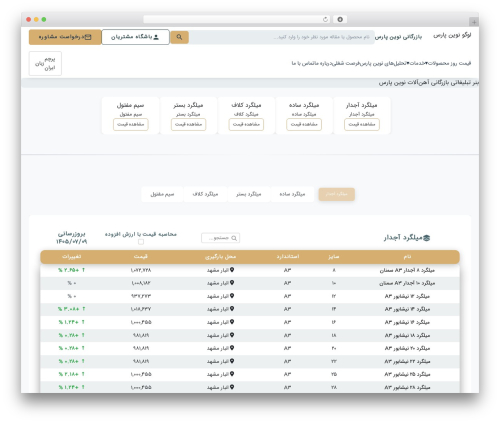Focus the product search field in header
500x423 pixels.
pos(282,37)
